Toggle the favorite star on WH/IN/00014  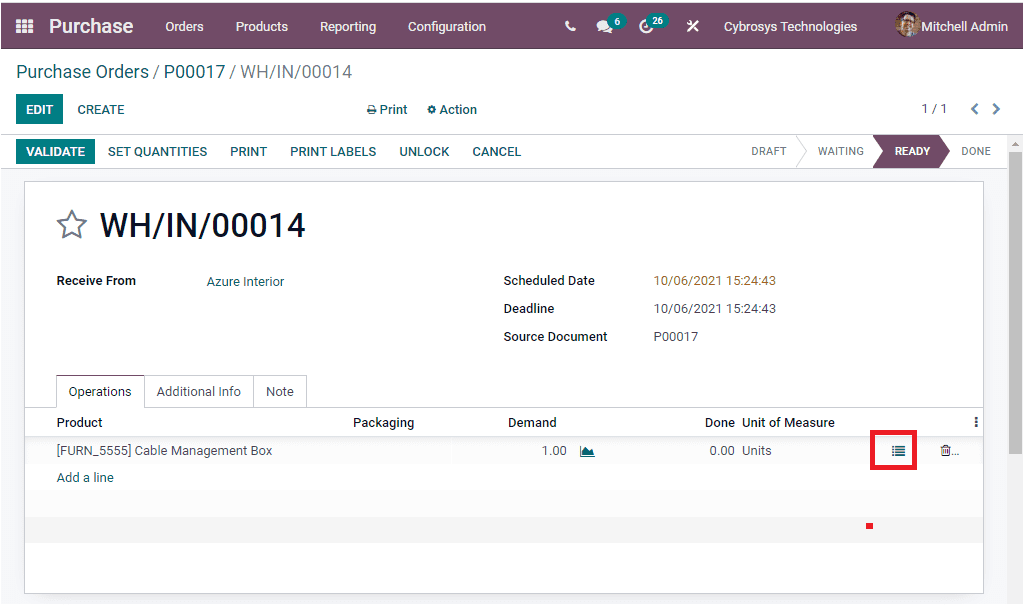click(71, 224)
